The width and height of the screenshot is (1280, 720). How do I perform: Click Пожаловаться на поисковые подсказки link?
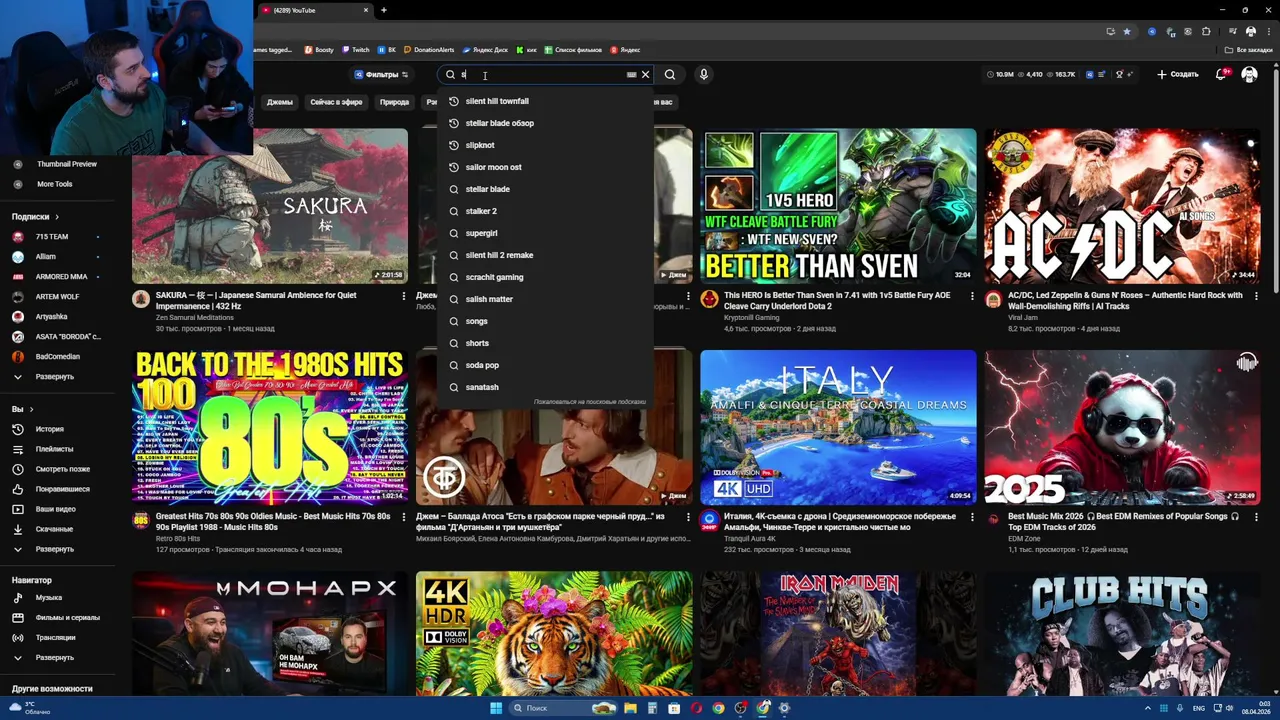tap(590, 402)
